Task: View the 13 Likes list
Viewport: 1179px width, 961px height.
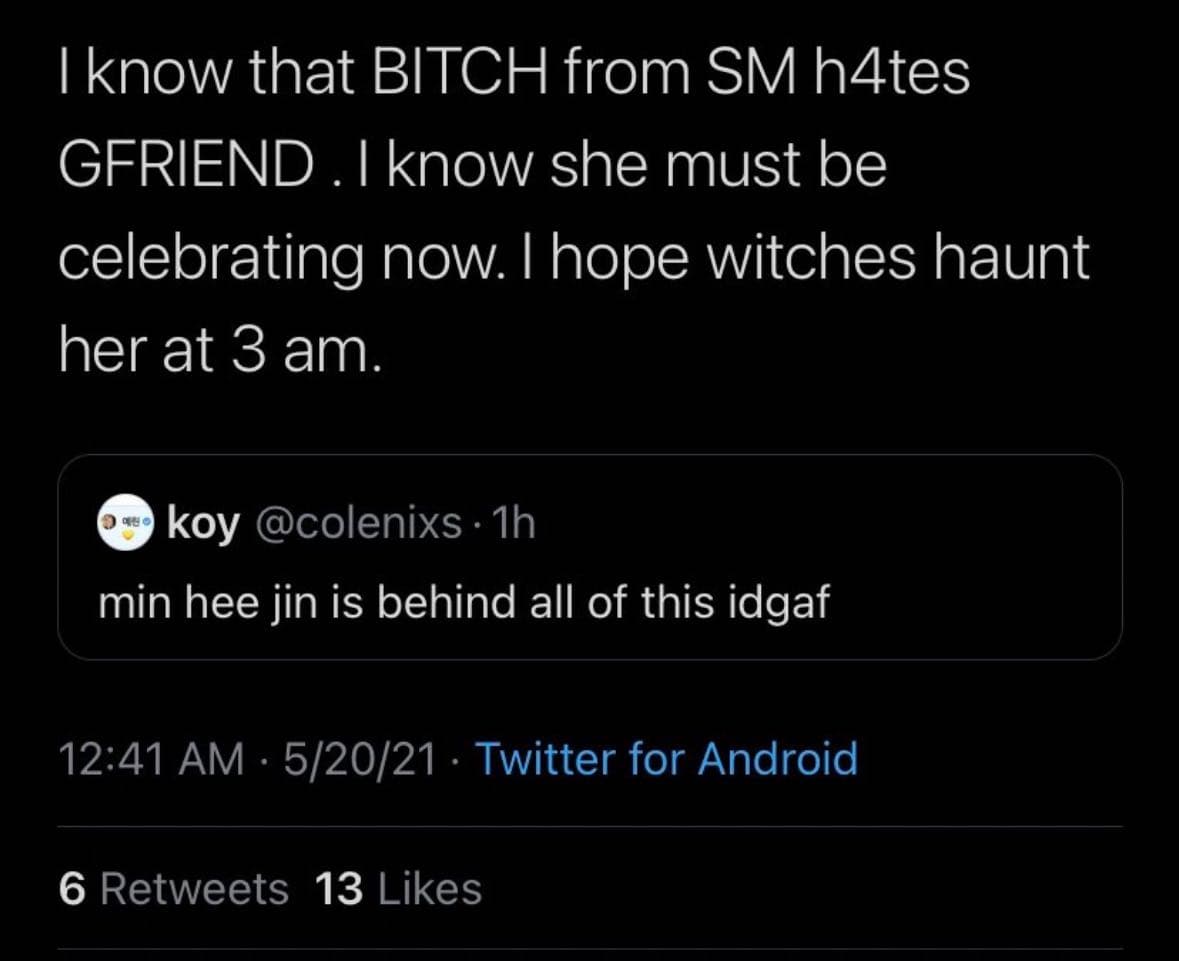Action: pyautogui.click(x=398, y=888)
